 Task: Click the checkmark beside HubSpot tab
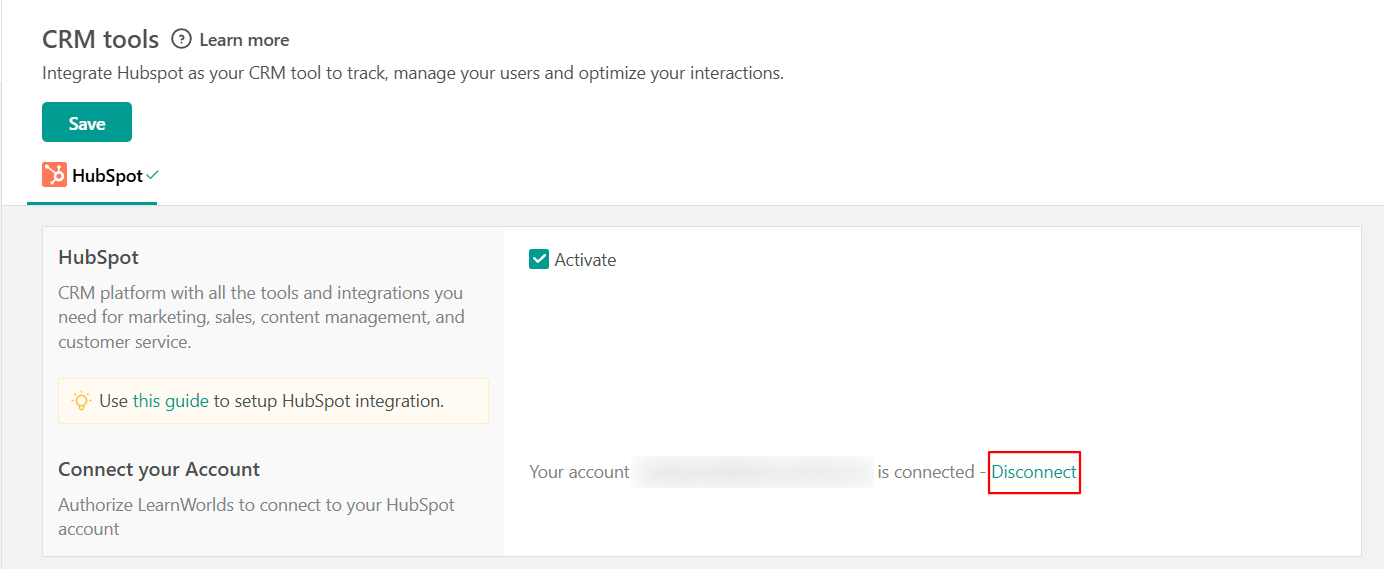[x=152, y=175]
